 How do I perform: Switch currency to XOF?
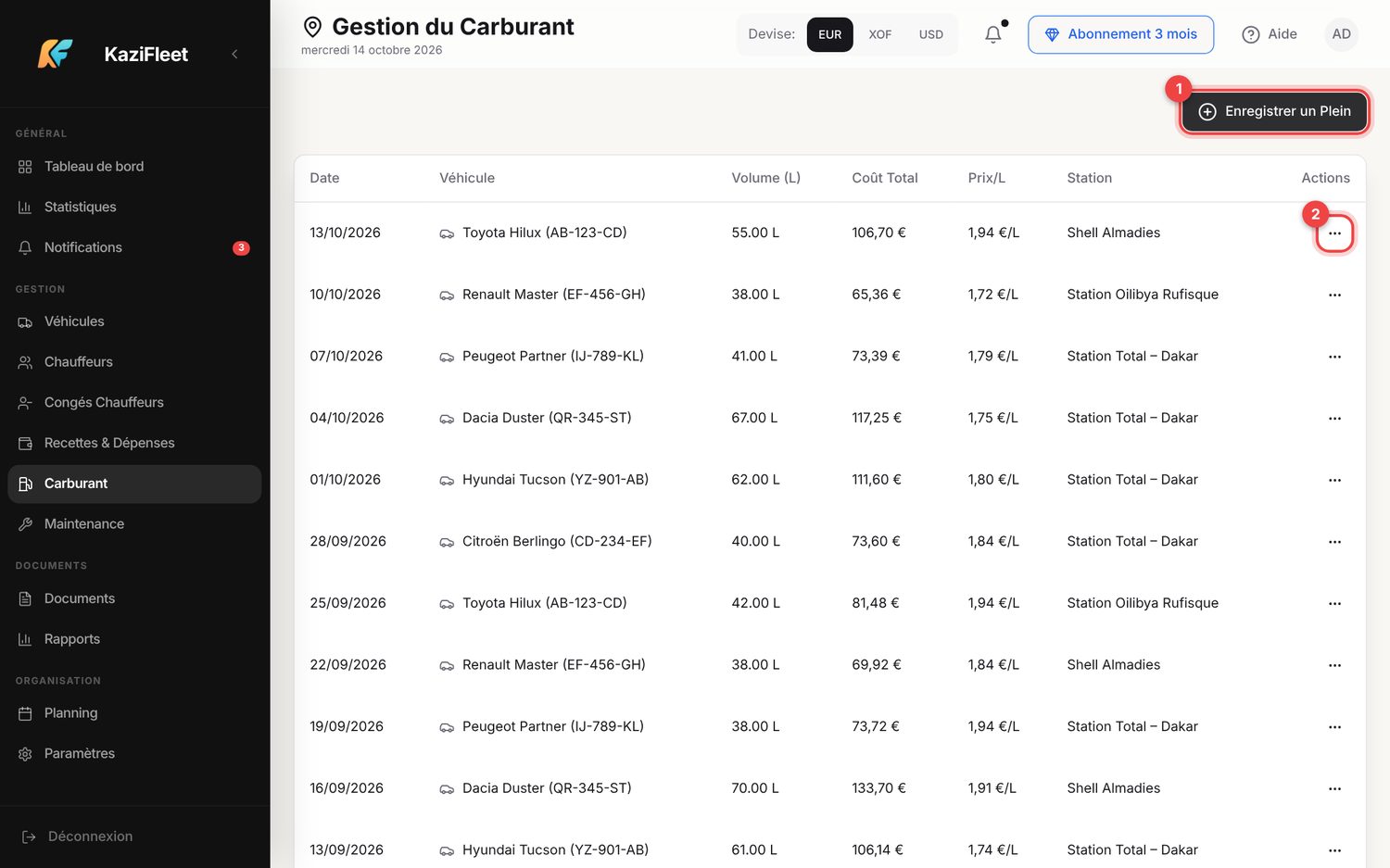880,34
